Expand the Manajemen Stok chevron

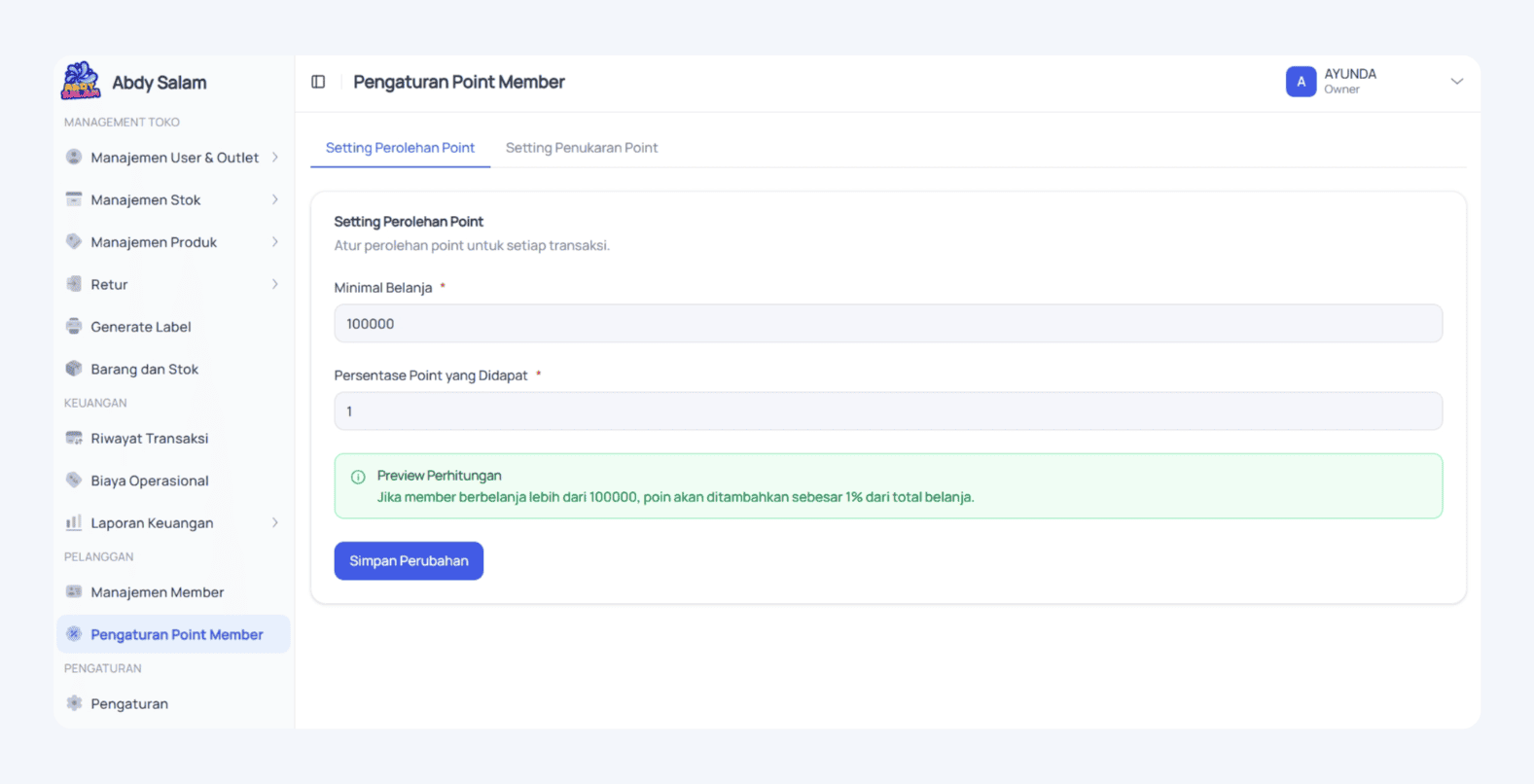pos(275,199)
